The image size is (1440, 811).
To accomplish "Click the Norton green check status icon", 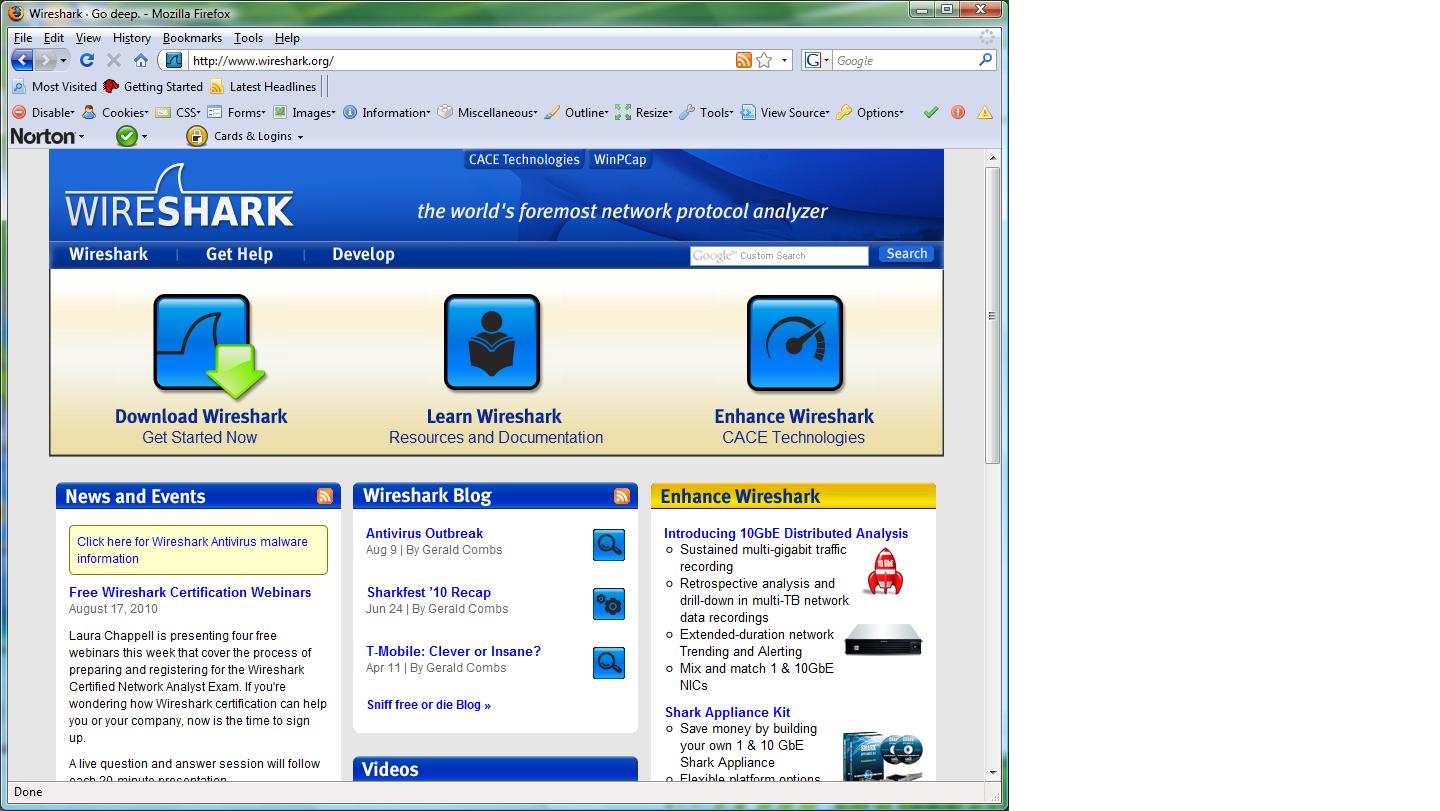I will click(x=126, y=136).
